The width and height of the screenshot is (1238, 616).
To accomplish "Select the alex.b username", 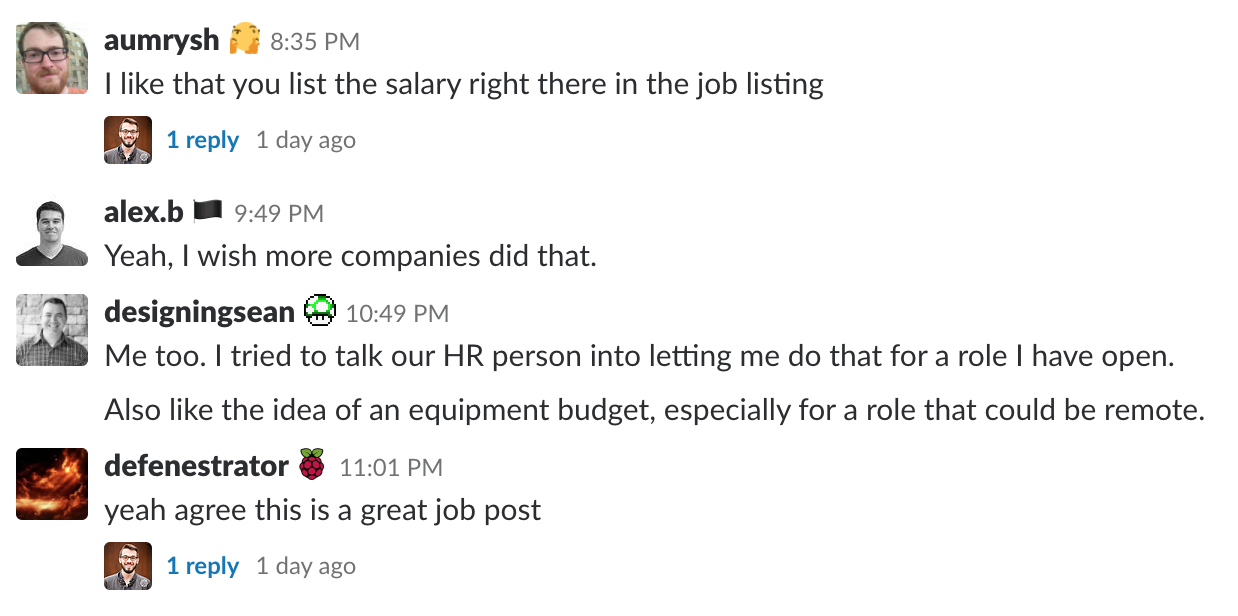I will coord(144,212).
